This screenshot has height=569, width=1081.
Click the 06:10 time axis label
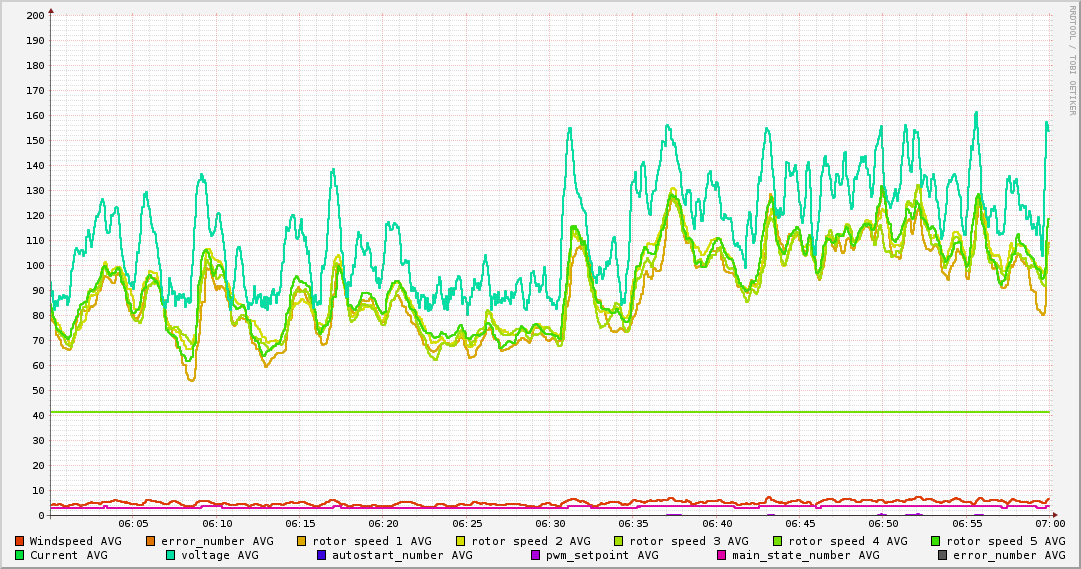[x=217, y=524]
